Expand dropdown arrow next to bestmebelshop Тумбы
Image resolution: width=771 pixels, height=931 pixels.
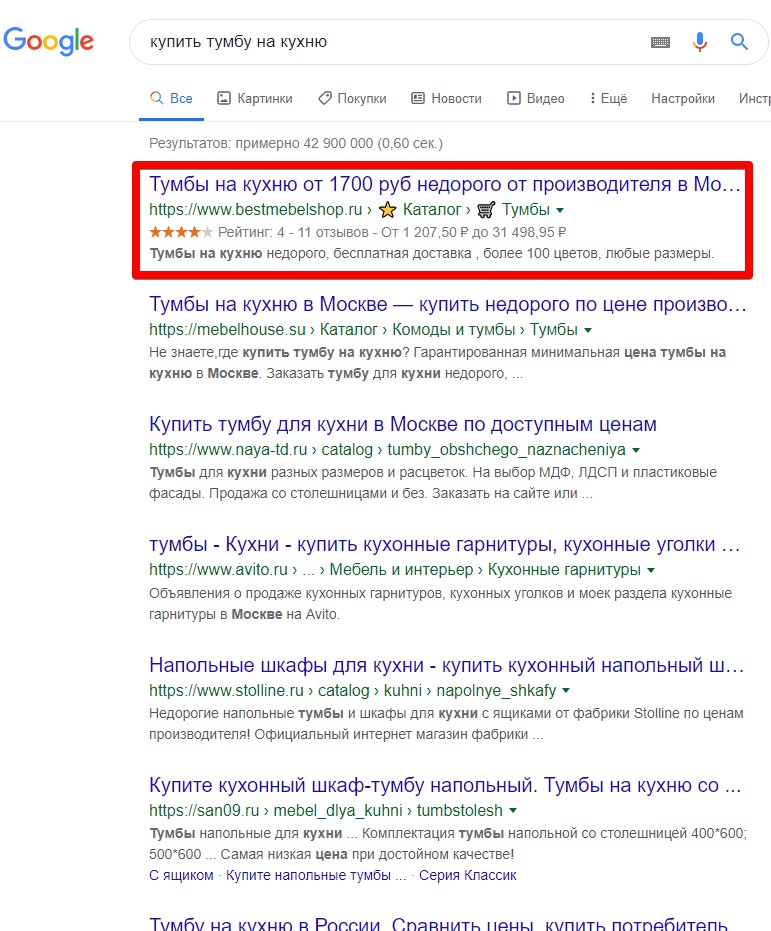pos(560,211)
